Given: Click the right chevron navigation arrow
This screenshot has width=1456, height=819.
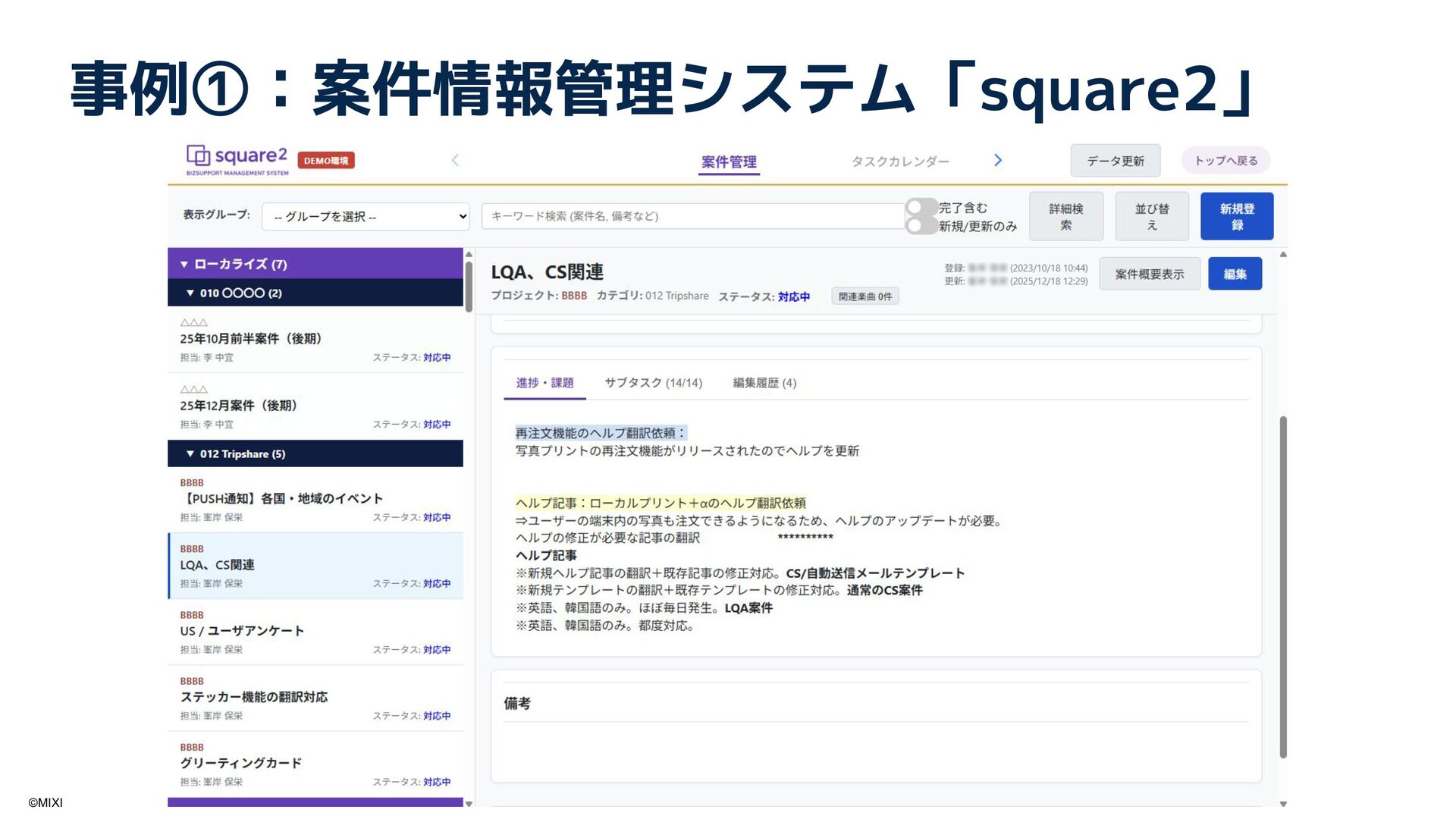Looking at the screenshot, I should point(998,160).
